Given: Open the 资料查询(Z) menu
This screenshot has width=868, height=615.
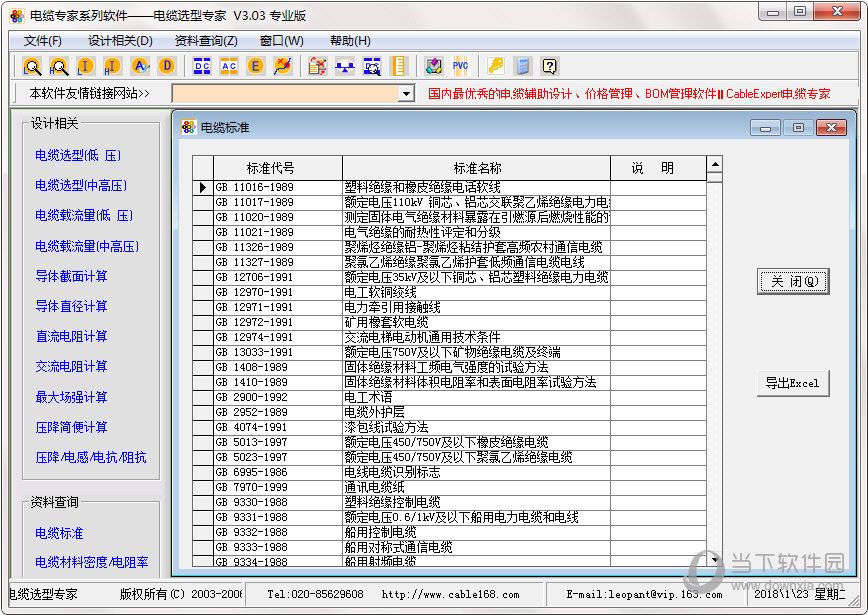Looking at the screenshot, I should [x=206, y=41].
